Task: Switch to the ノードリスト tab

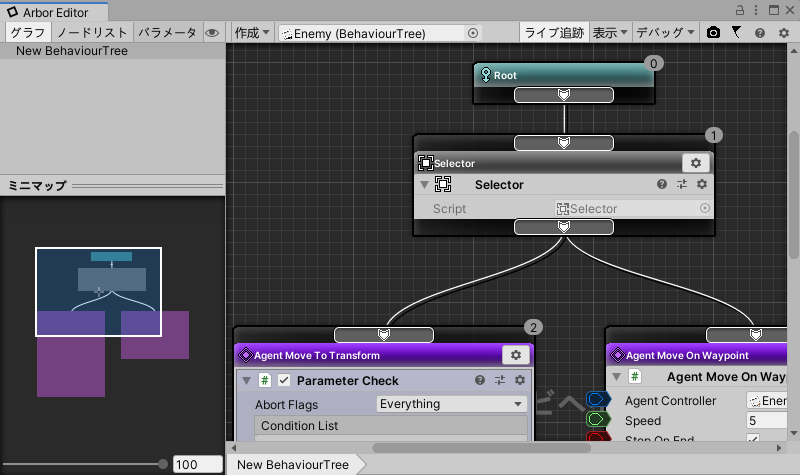Action: point(91,33)
